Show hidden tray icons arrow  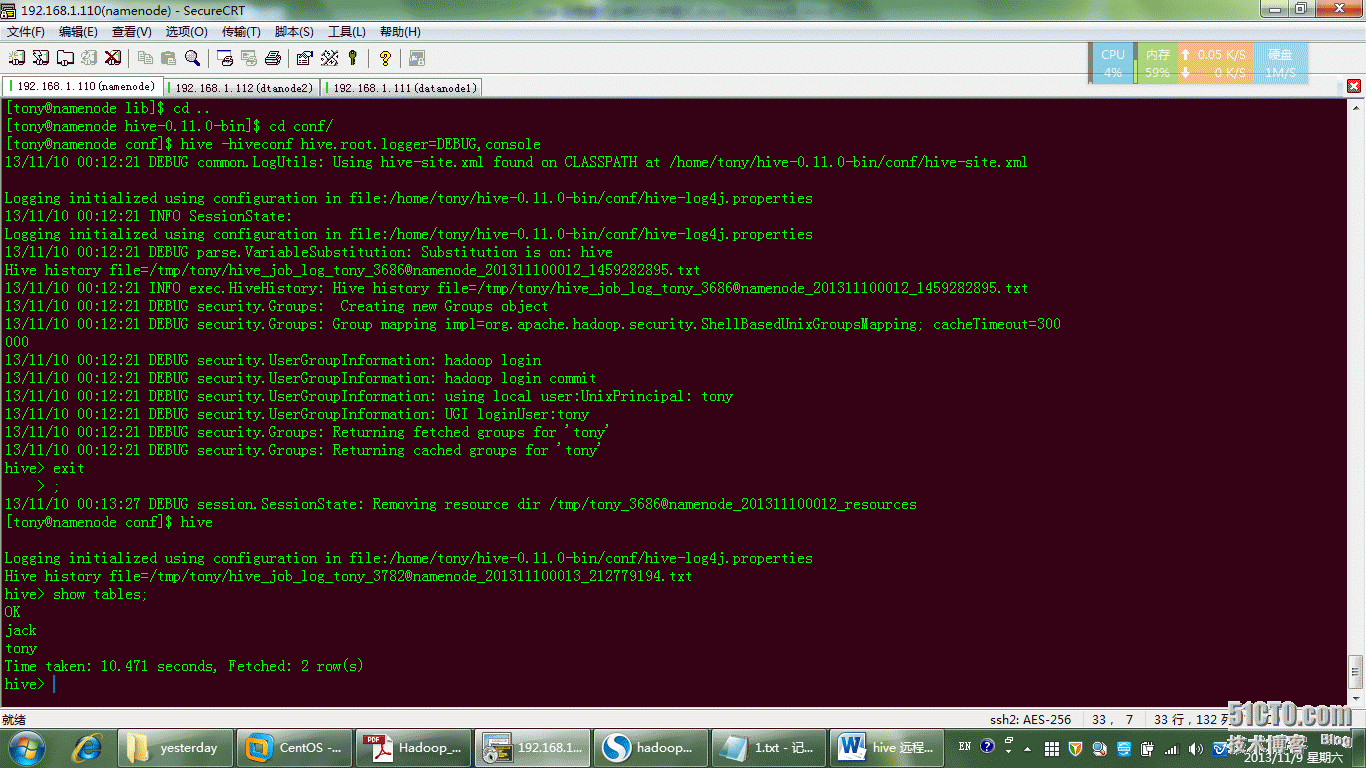[1029, 747]
